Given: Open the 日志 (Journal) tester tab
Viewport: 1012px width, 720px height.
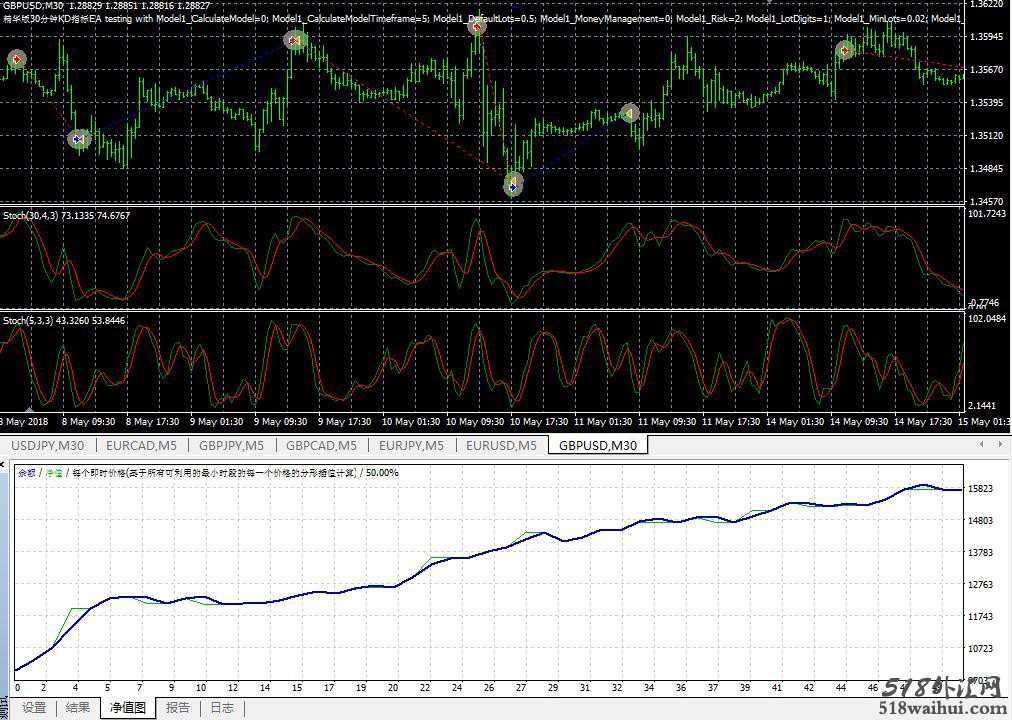Looking at the screenshot, I should tap(222, 708).
